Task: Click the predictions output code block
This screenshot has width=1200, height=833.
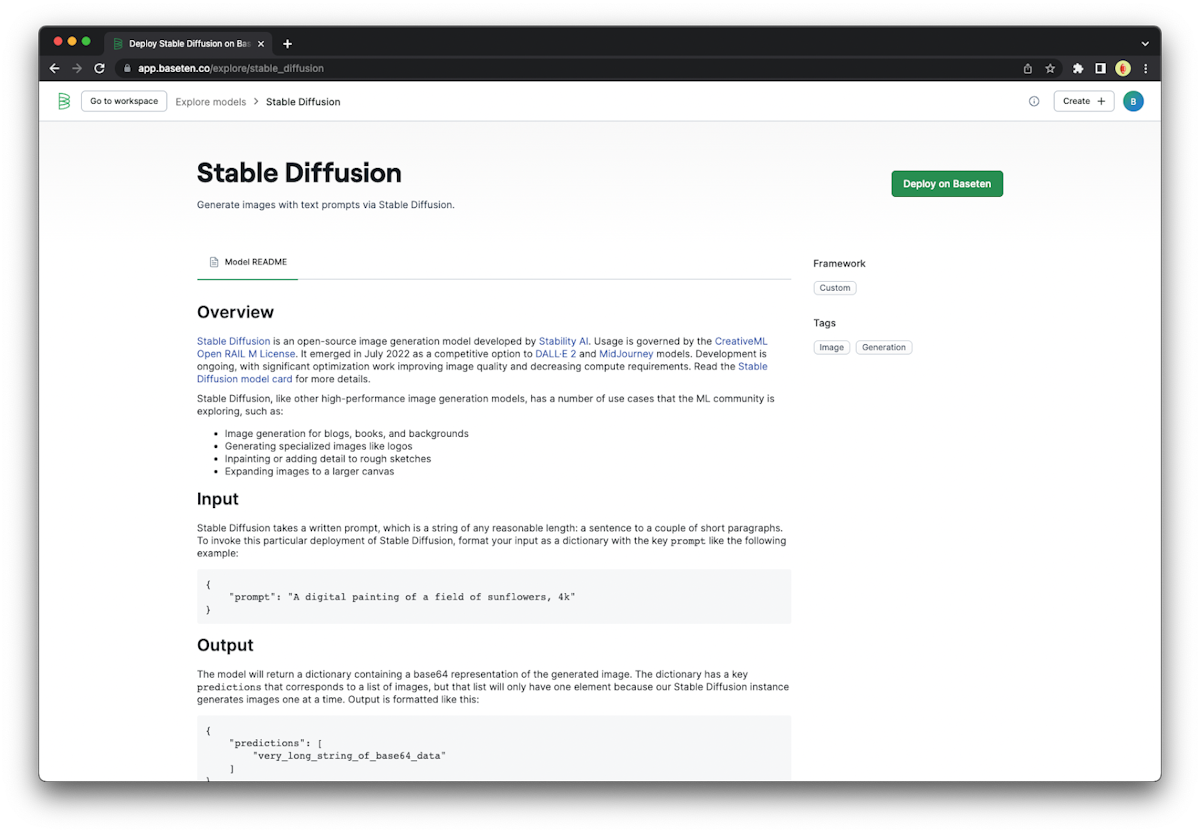Action: point(494,748)
